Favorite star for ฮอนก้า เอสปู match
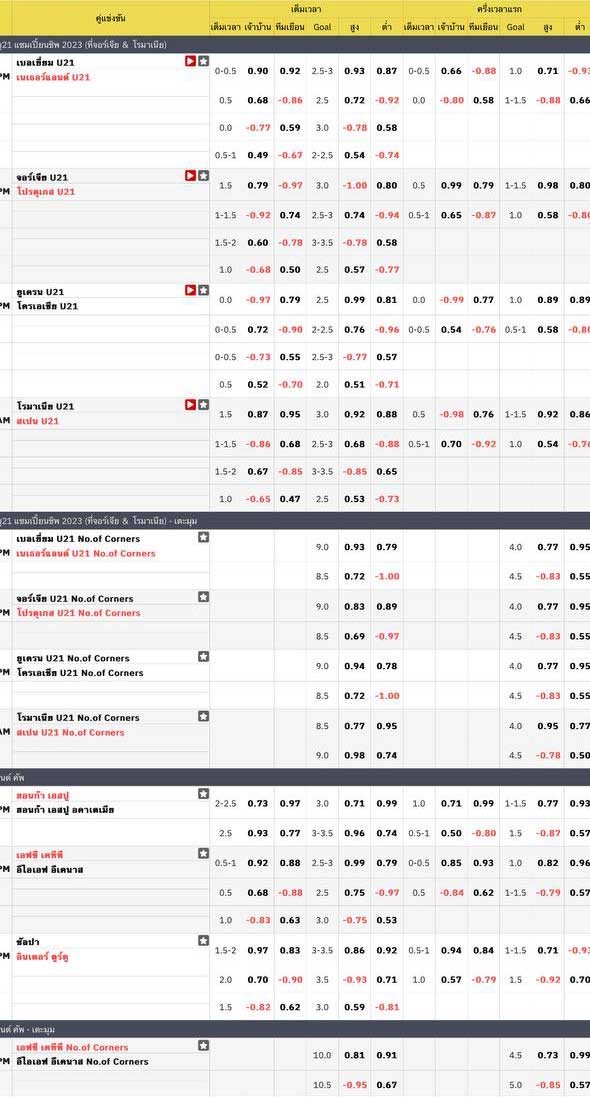Screen dimensions: 590x1097 203,794
